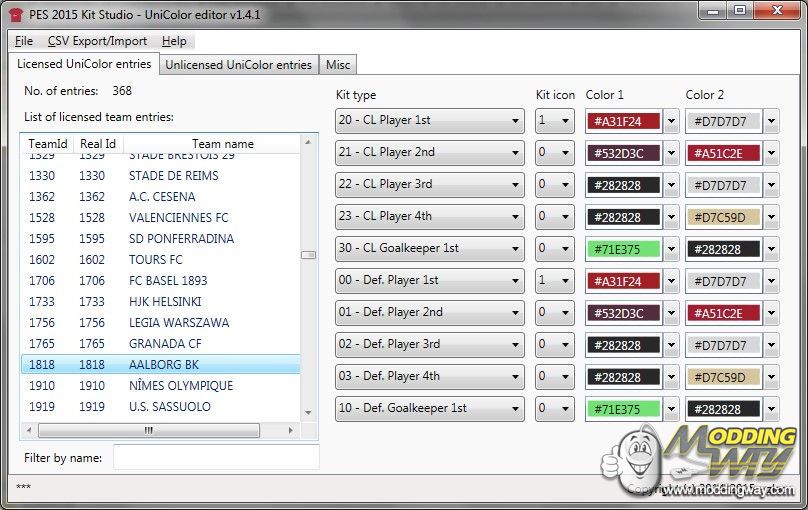Click the #A31F24 Color 1 swatch in first row

click(x=622, y=121)
